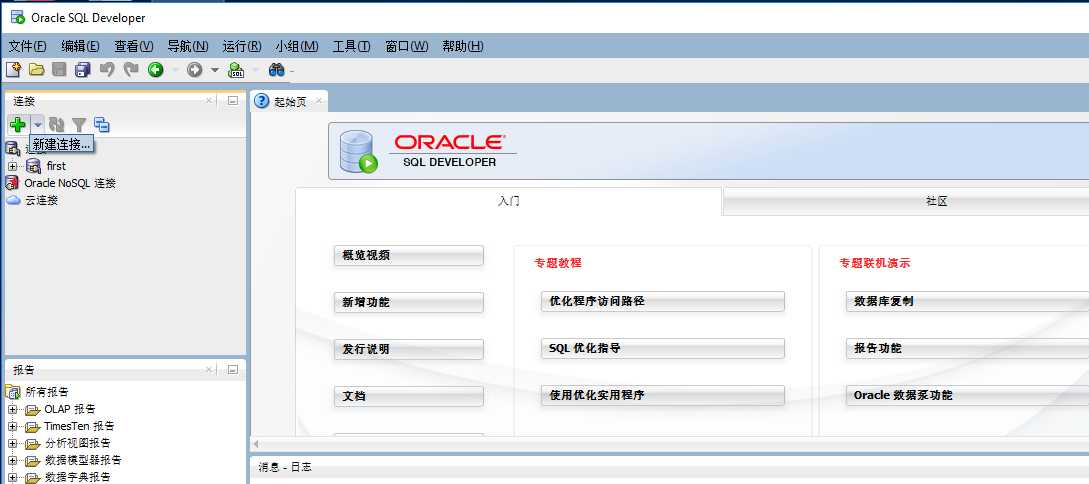Expand the TimesTen 报告 tree node
Image resolution: width=1089 pixels, height=484 pixels.
coord(12,426)
